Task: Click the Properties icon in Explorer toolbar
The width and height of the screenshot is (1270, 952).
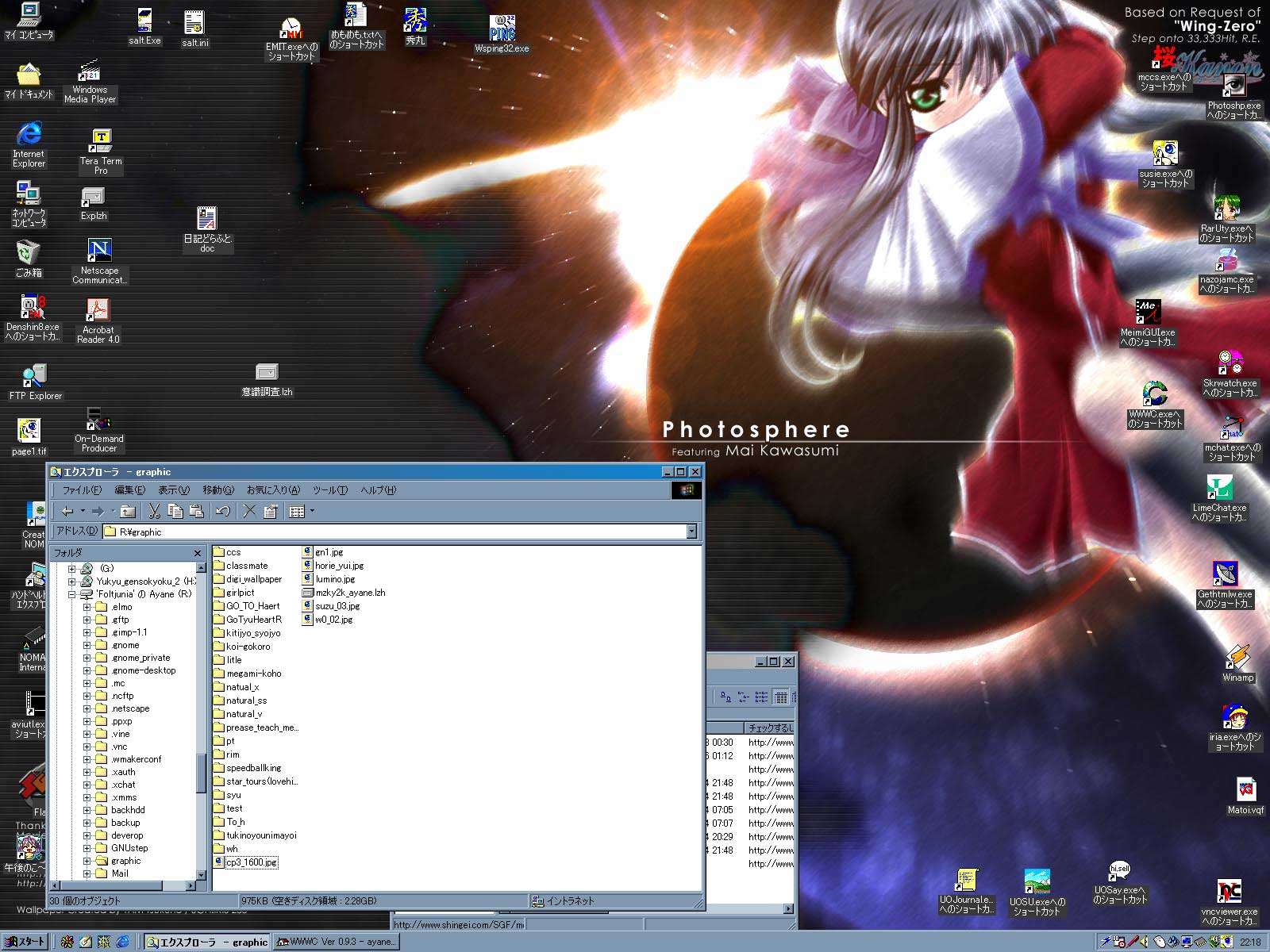Action: [x=270, y=512]
